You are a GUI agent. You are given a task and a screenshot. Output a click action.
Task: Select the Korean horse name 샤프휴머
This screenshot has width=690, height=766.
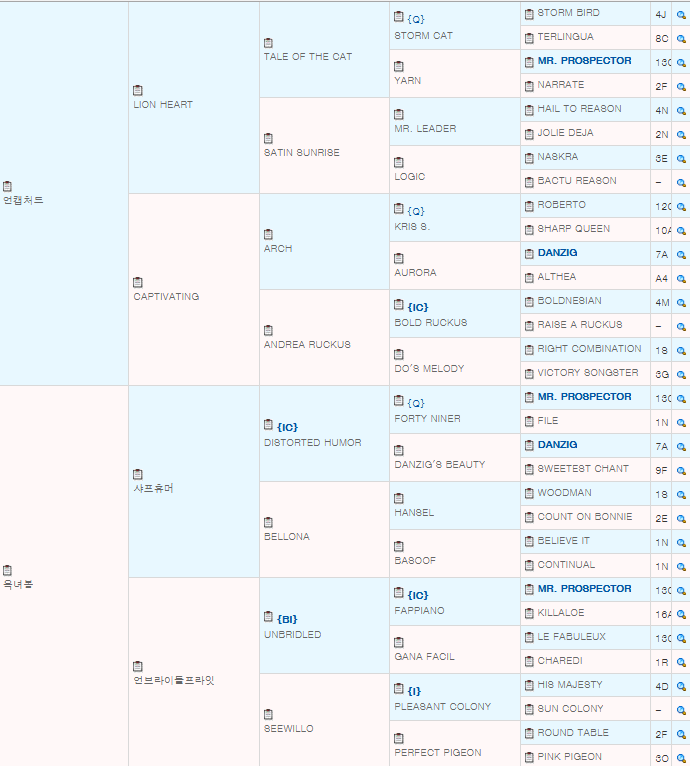(153, 489)
